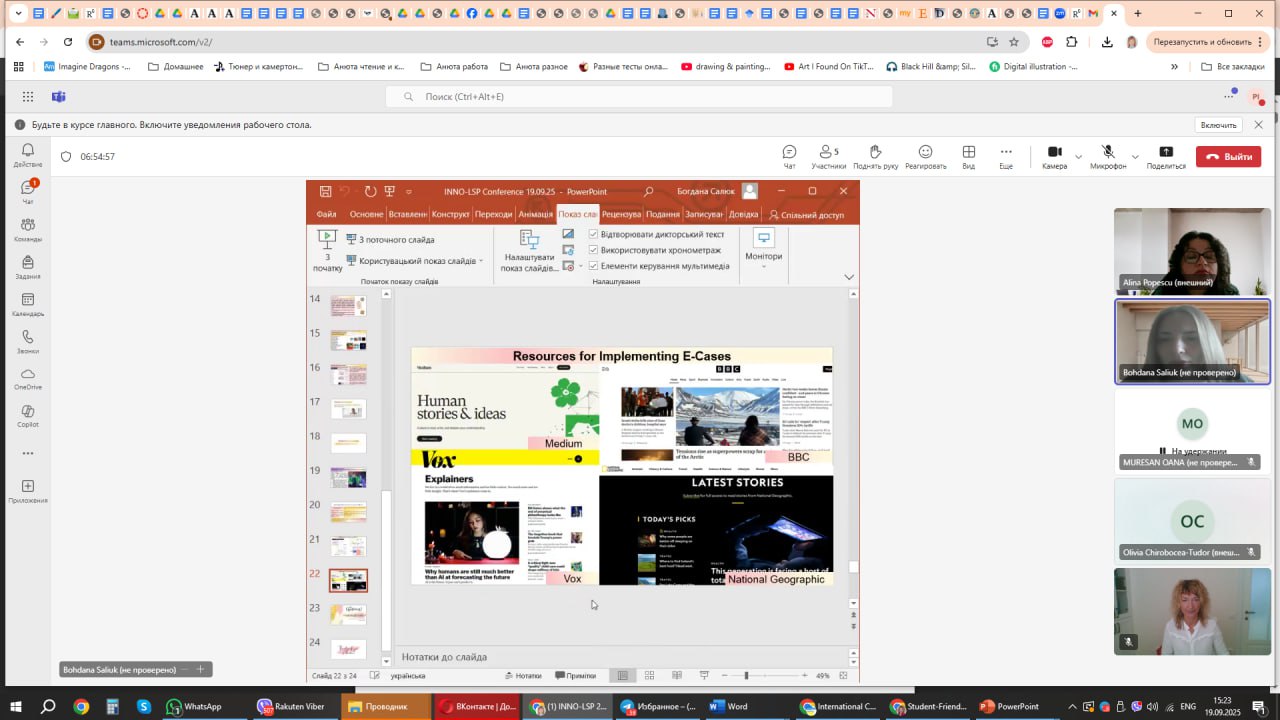Toggle the microphone mute button
1280x720 pixels.
coord(1108,152)
